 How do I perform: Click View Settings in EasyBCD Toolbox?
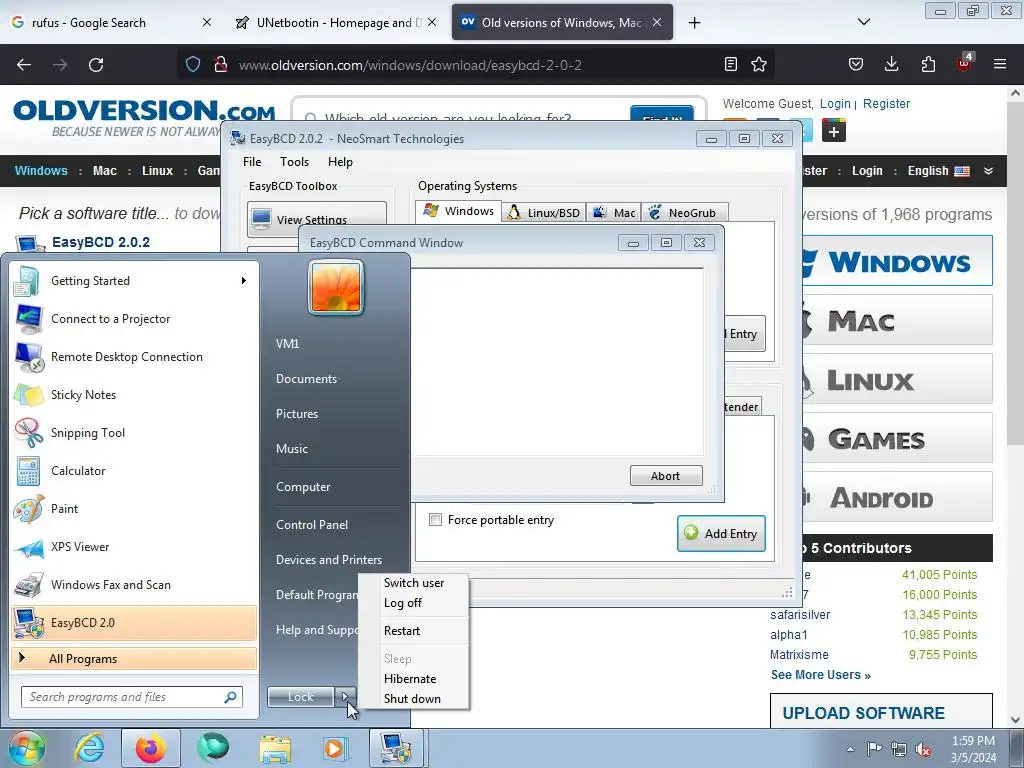[317, 219]
